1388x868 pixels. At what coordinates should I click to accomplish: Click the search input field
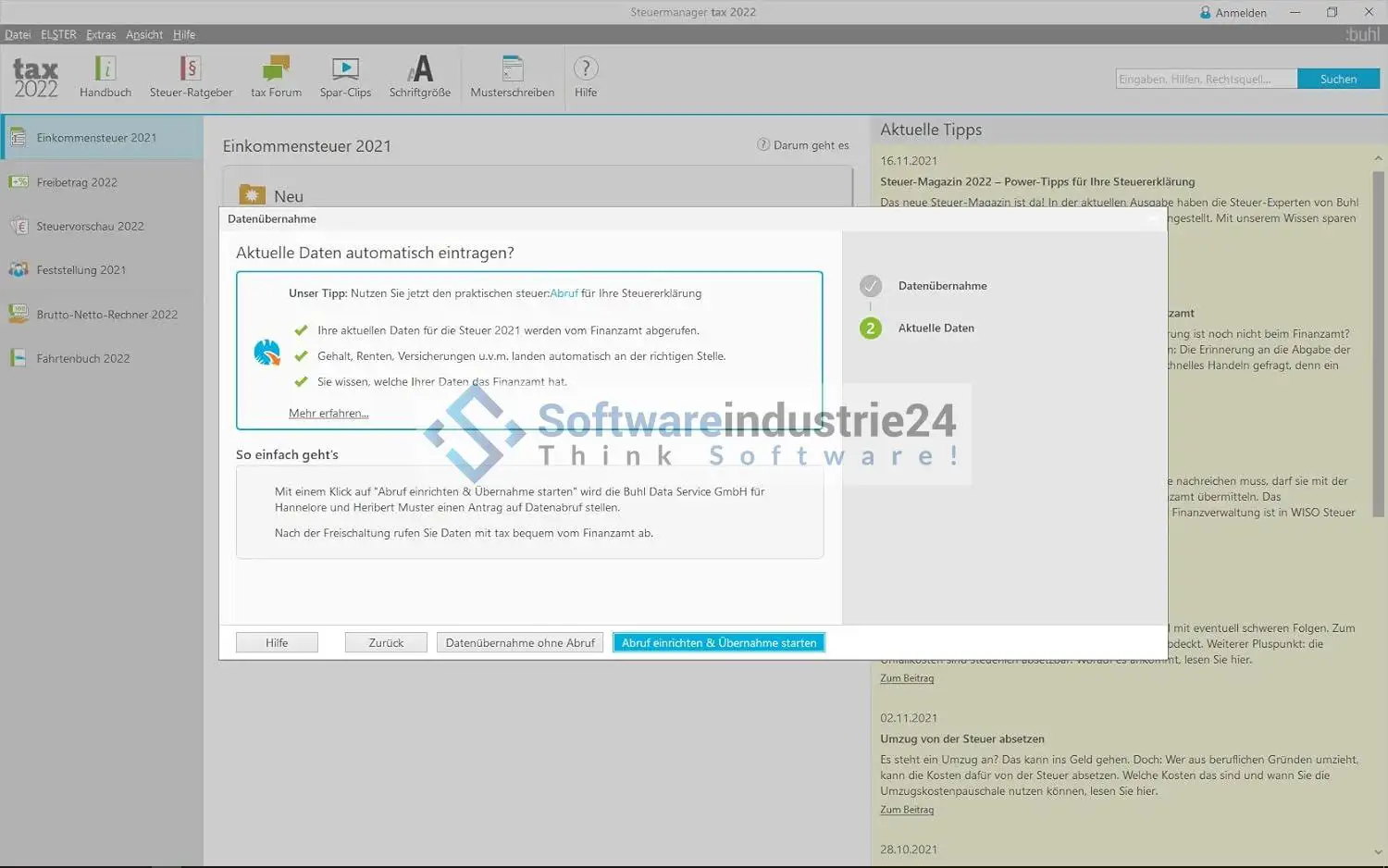pyautogui.click(x=1206, y=80)
